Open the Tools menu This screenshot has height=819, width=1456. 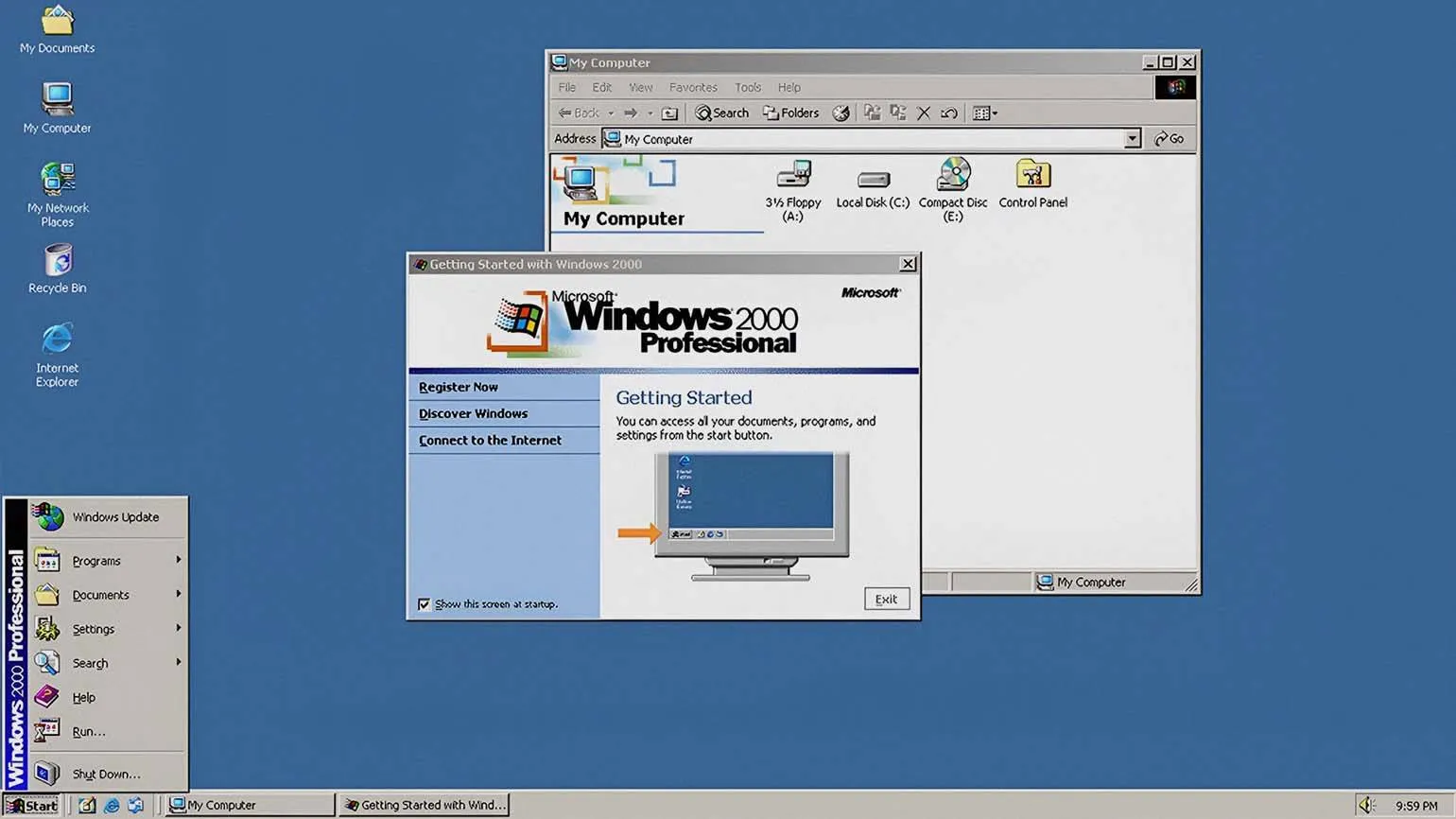[x=747, y=87]
